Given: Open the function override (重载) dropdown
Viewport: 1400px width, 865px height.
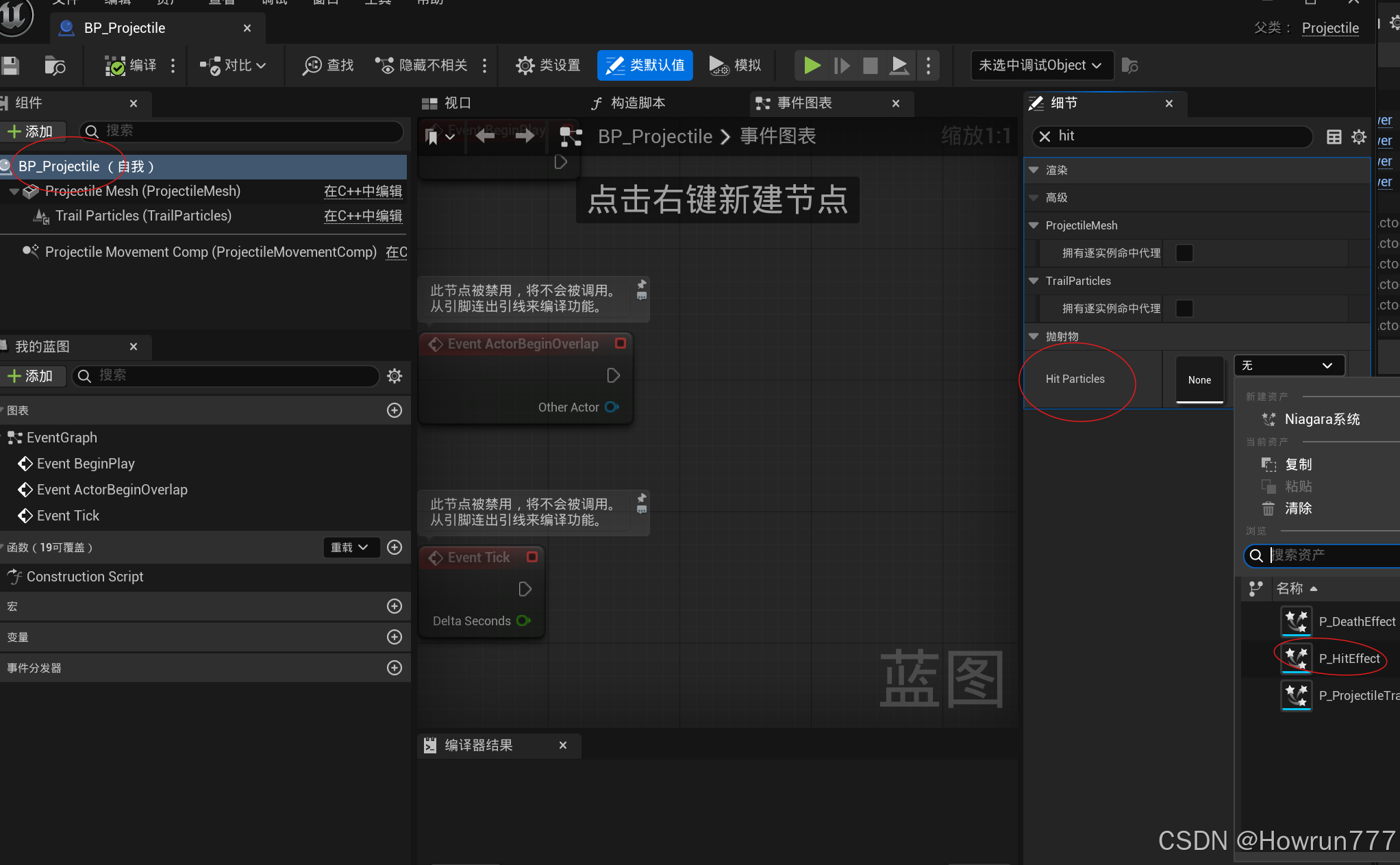Looking at the screenshot, I should coord(350,547).
